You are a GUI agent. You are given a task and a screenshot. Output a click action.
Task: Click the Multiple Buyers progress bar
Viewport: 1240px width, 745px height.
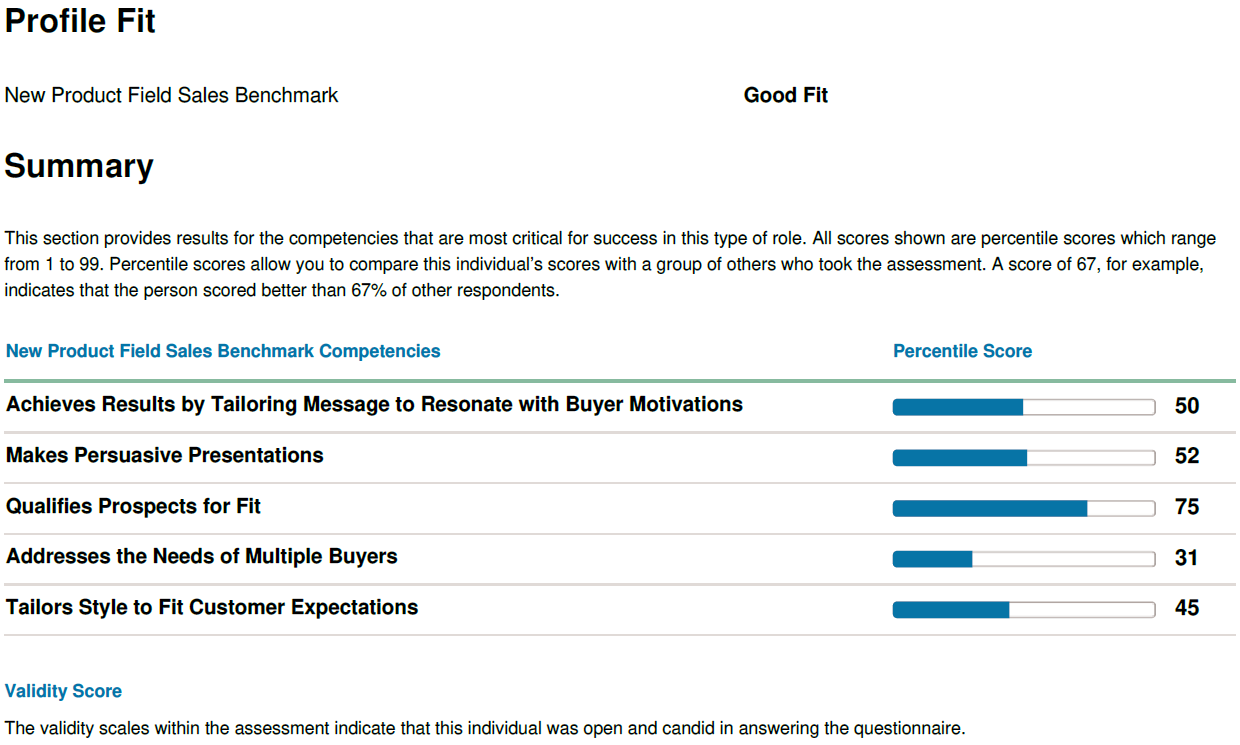pyautogui.click(x=1024, y=559)
